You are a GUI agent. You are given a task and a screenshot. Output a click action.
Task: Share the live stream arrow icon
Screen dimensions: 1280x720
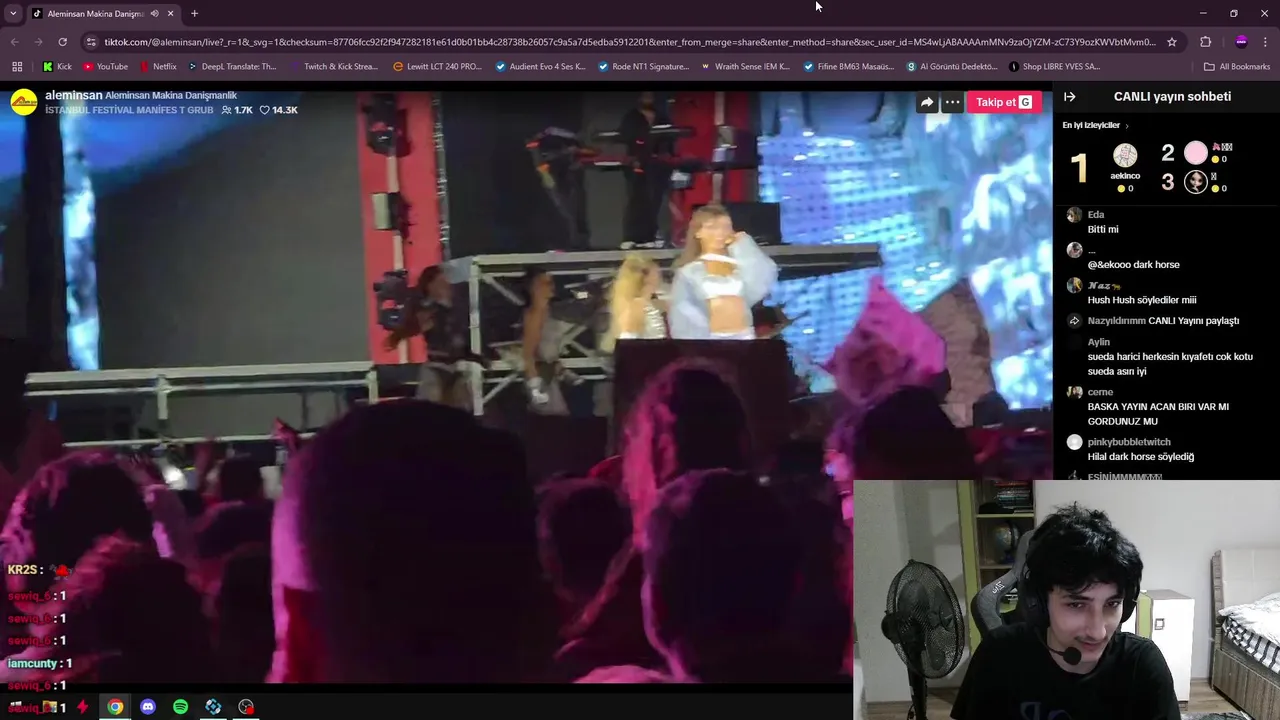point(927,102)
